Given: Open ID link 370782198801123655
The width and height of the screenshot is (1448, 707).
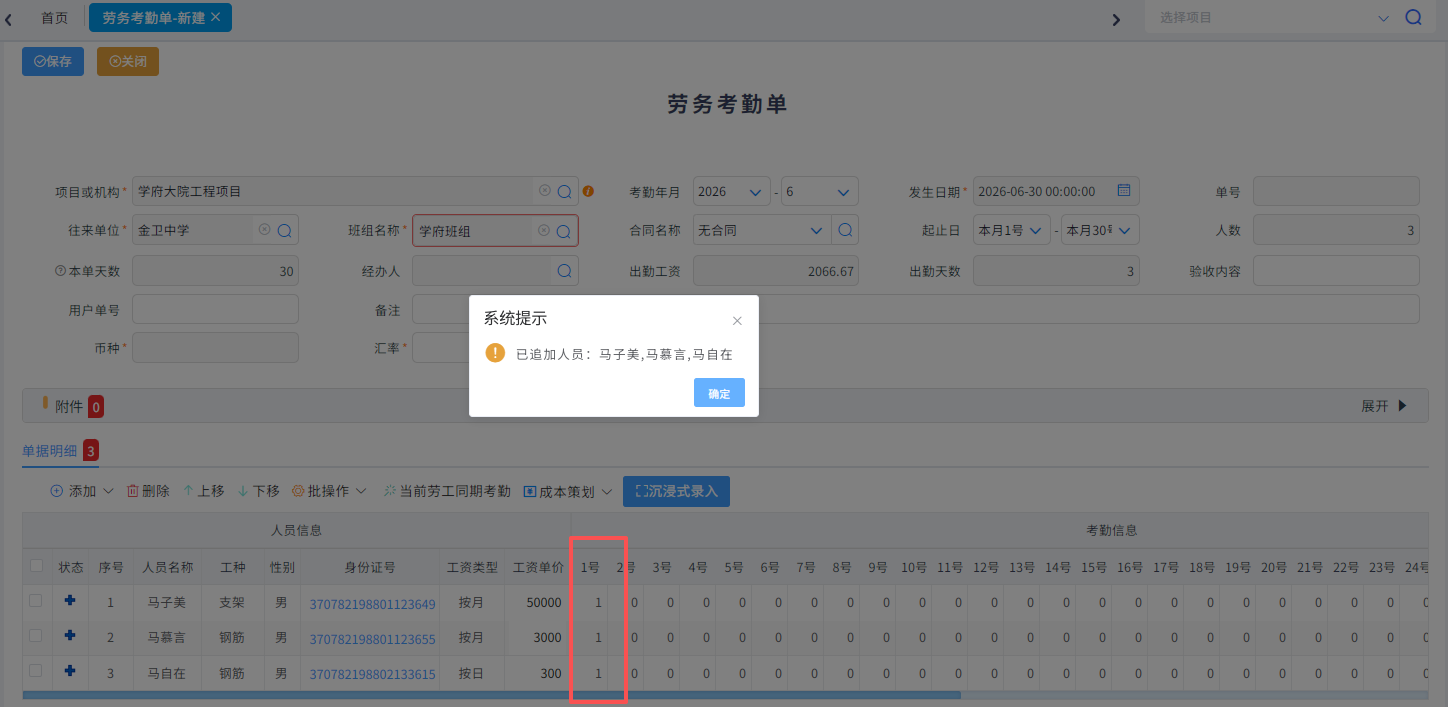Looking at the screenshot, I should [372, 638].
